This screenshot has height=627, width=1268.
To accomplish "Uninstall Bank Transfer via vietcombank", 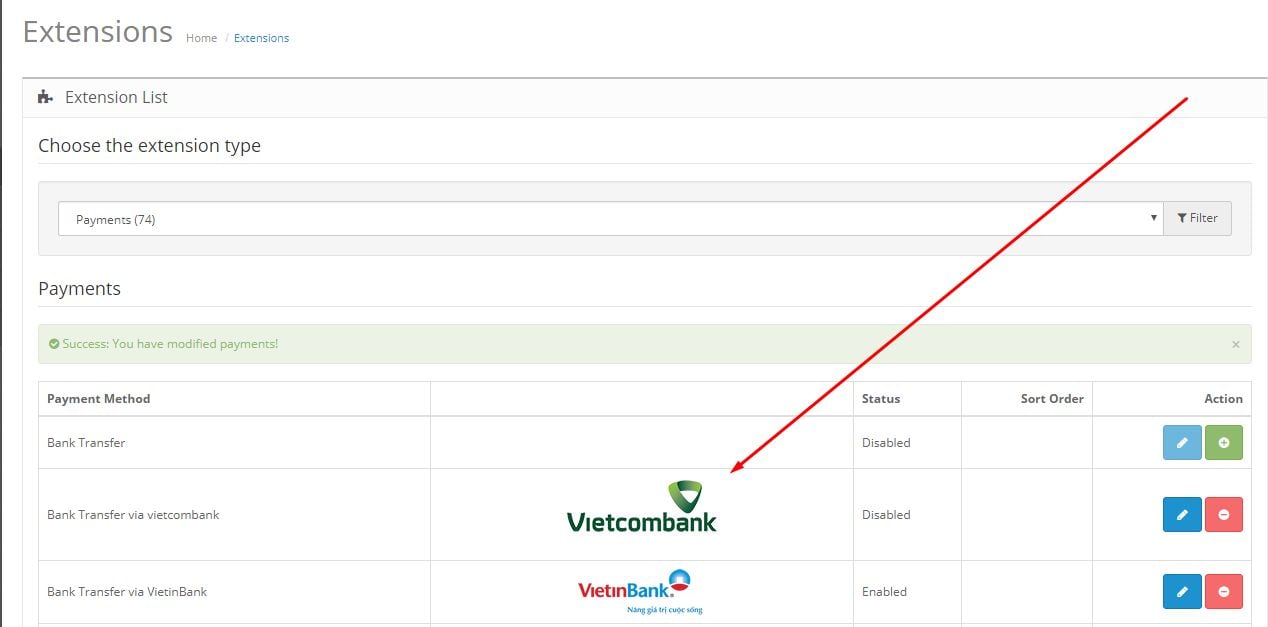I will 1224,514.
